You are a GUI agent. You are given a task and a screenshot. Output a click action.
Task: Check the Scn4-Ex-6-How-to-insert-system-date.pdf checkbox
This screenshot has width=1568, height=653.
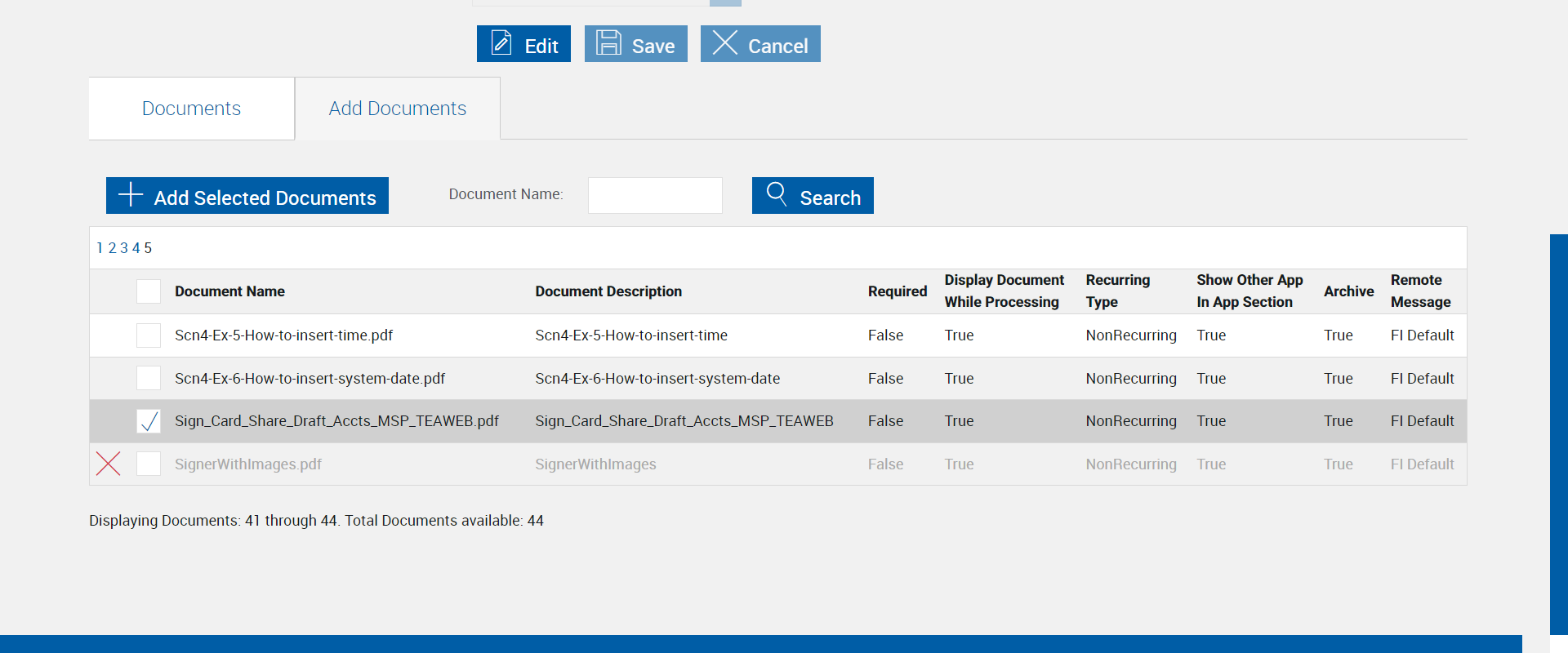(149, 378)
